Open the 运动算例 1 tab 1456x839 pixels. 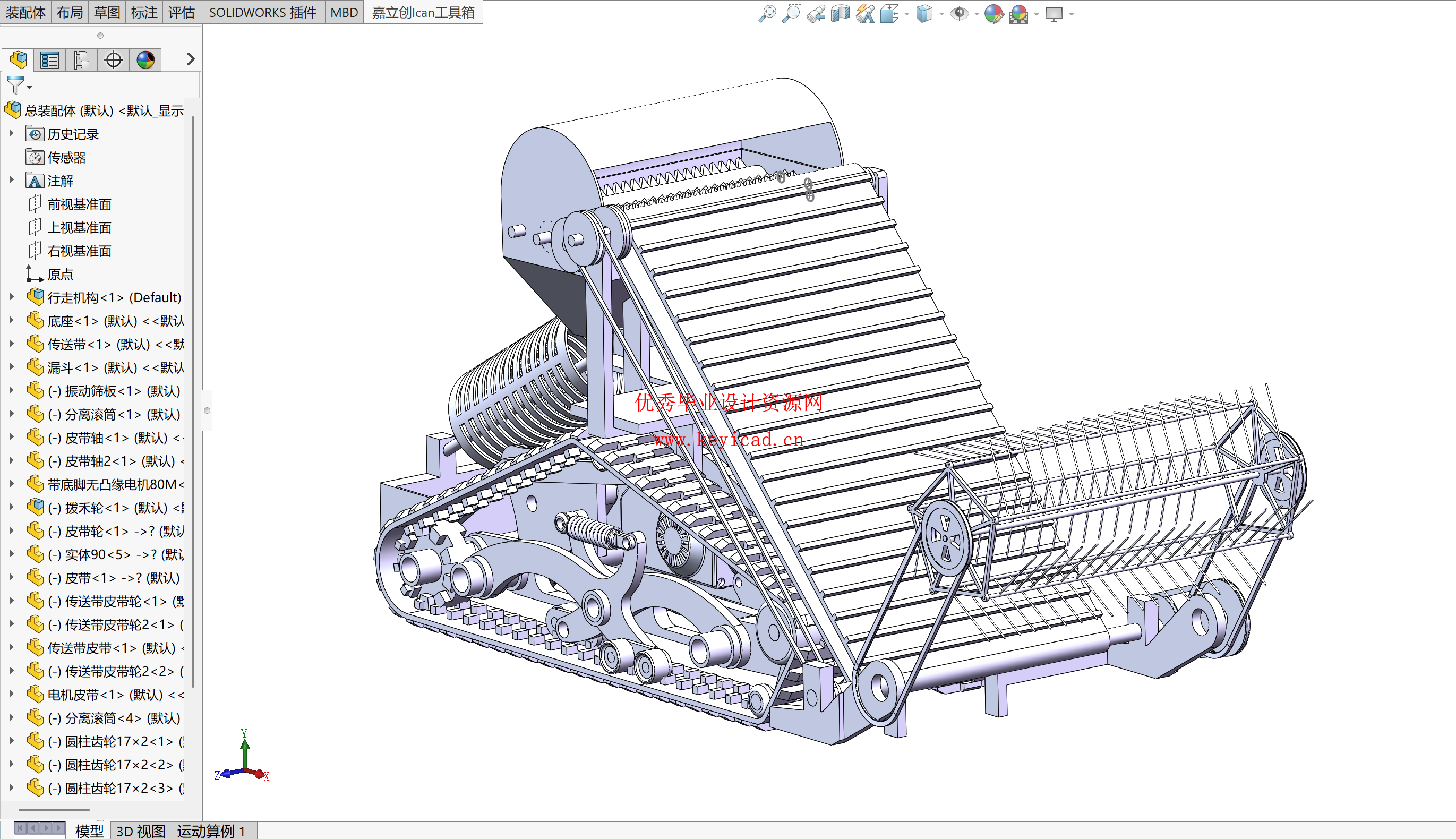coord(212,831)
